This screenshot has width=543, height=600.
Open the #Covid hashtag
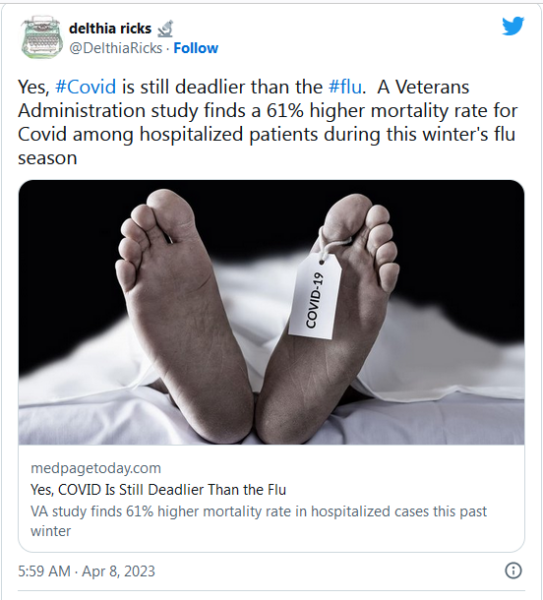(85, 87)
